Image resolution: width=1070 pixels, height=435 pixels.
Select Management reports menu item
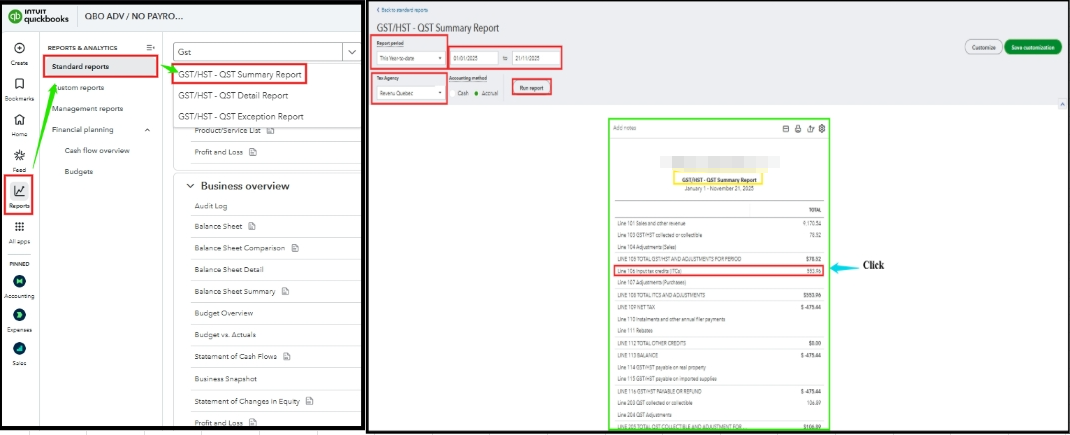(87, 109)
